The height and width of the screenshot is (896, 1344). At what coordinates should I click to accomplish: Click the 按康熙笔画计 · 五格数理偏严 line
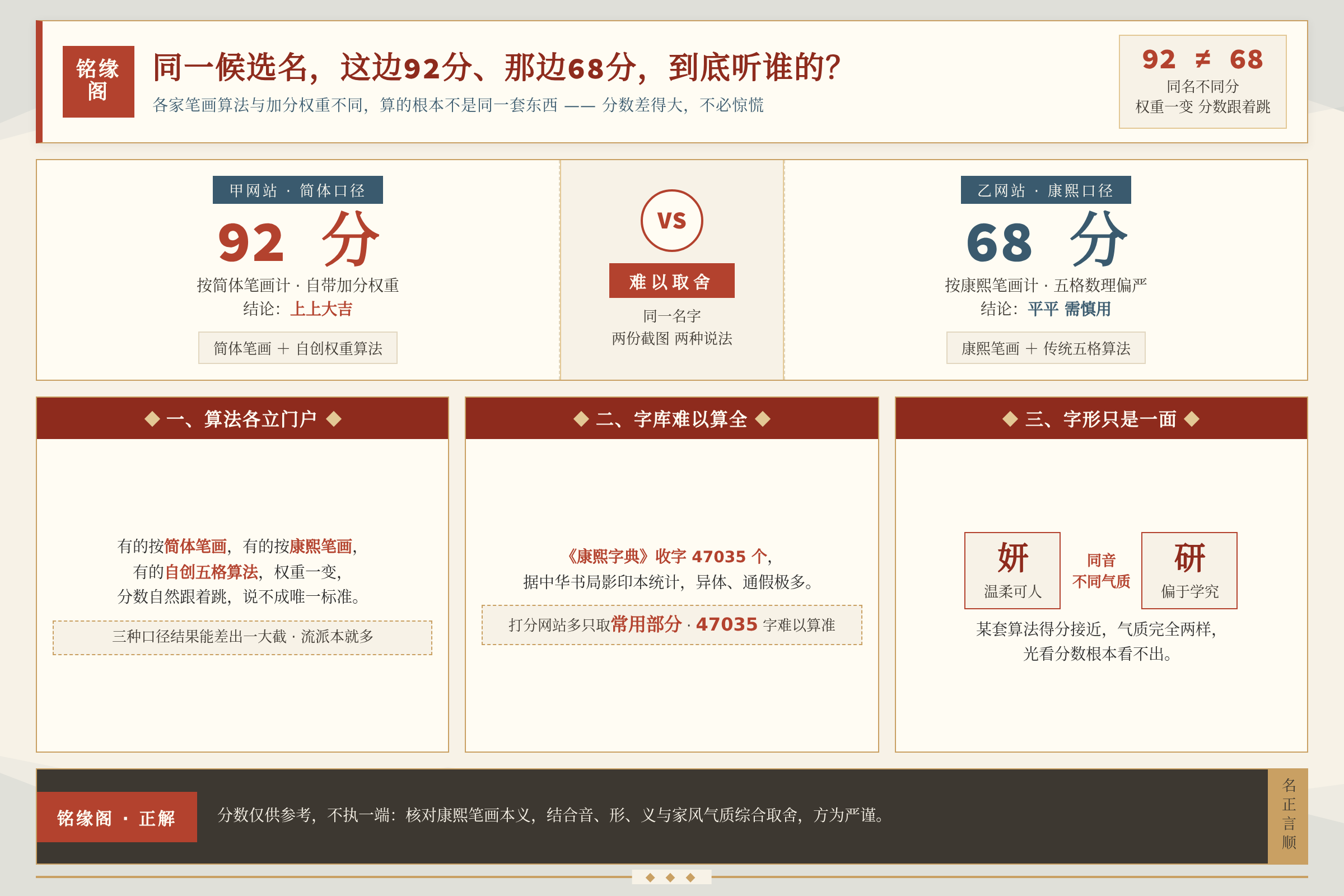click(x=1045, y=285)
